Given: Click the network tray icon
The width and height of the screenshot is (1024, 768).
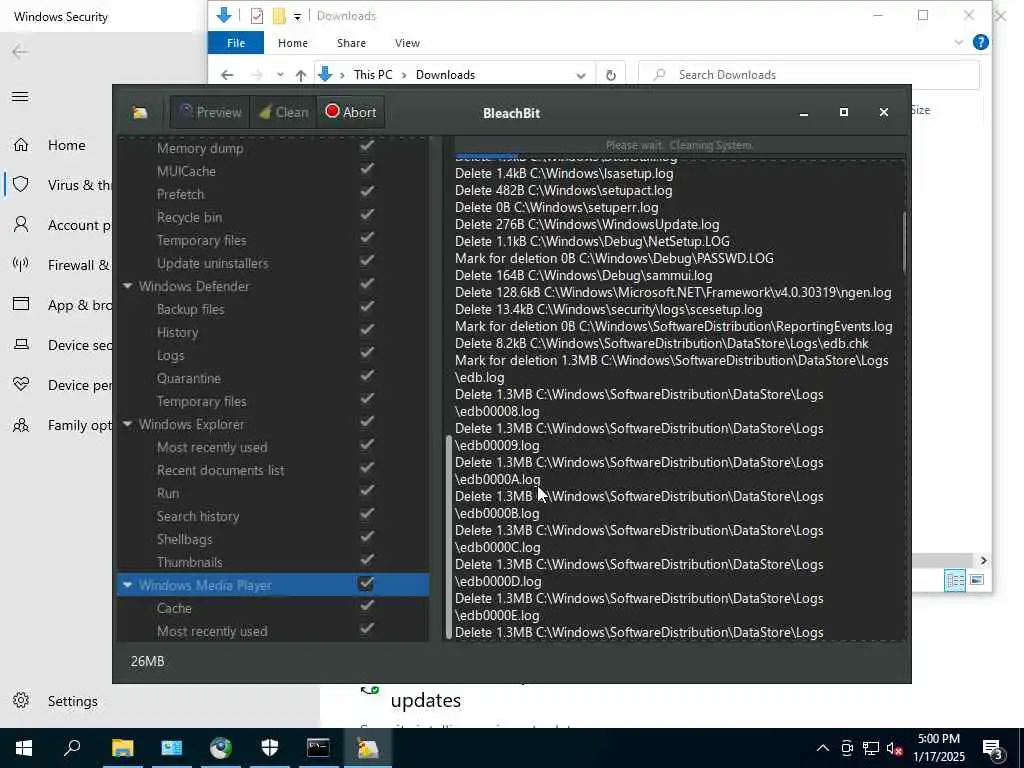Looking at the screenshot, I should [x=871, y=748].
